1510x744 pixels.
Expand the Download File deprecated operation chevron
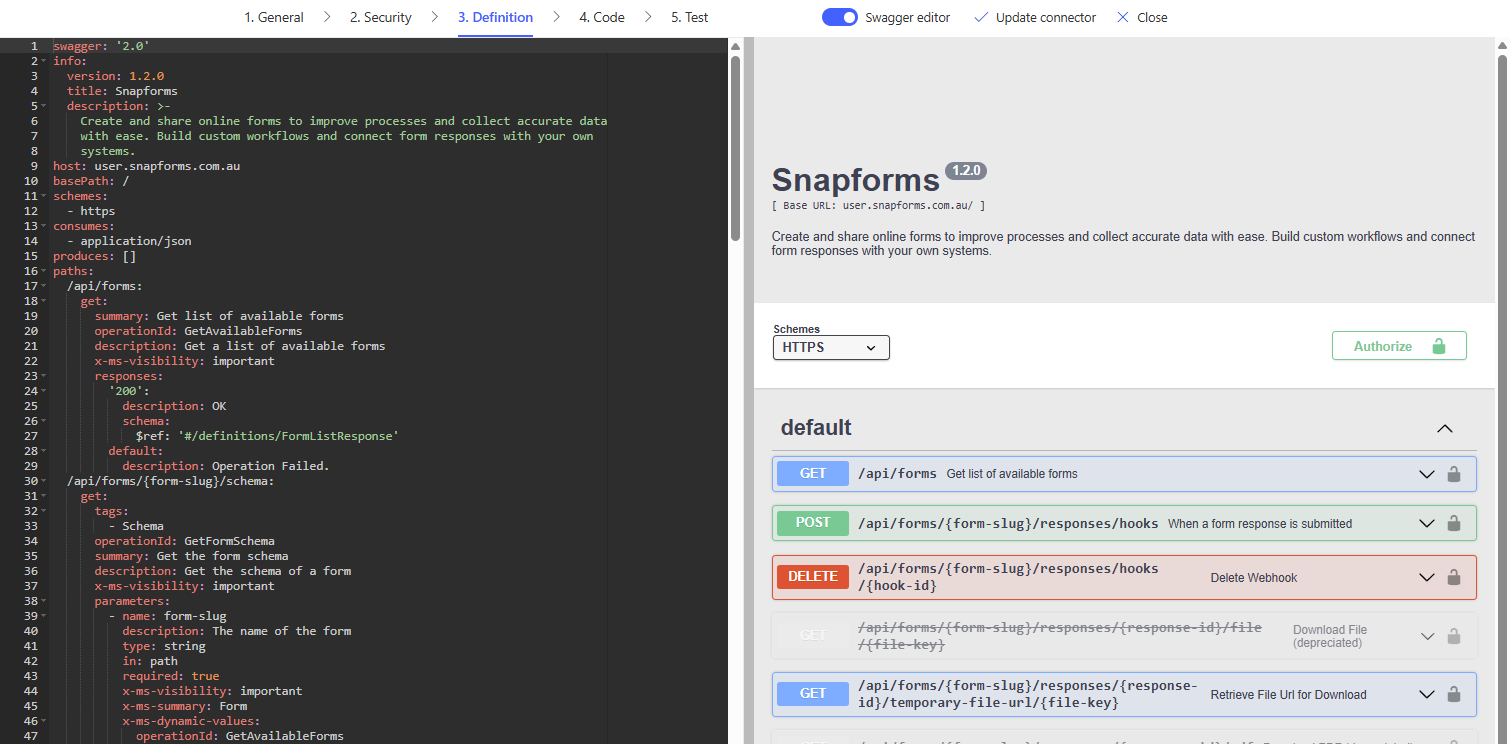[1427, 636]
